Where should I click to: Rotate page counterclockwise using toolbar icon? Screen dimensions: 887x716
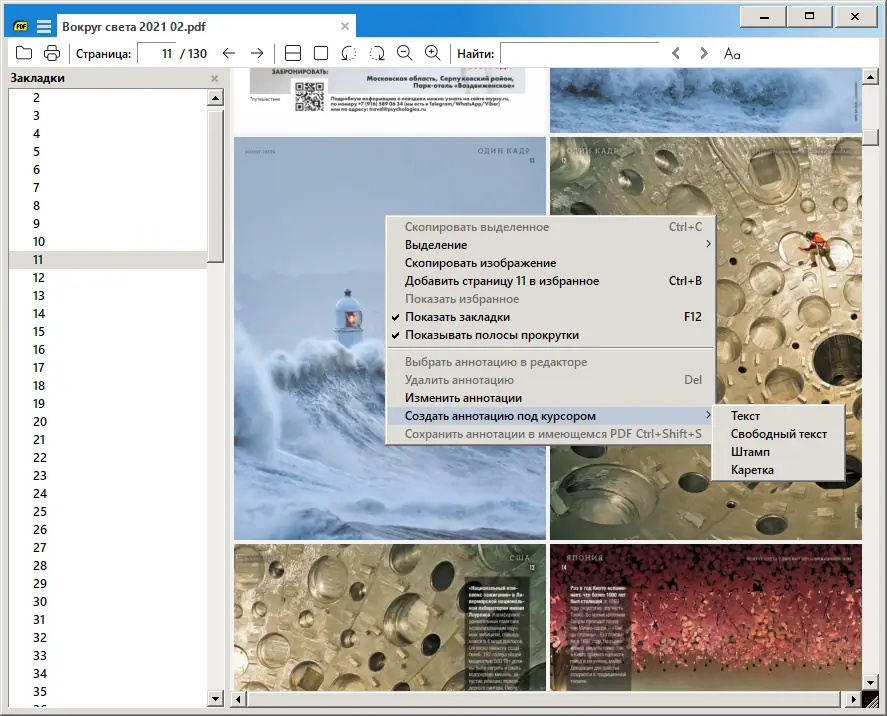pos(349,53)
